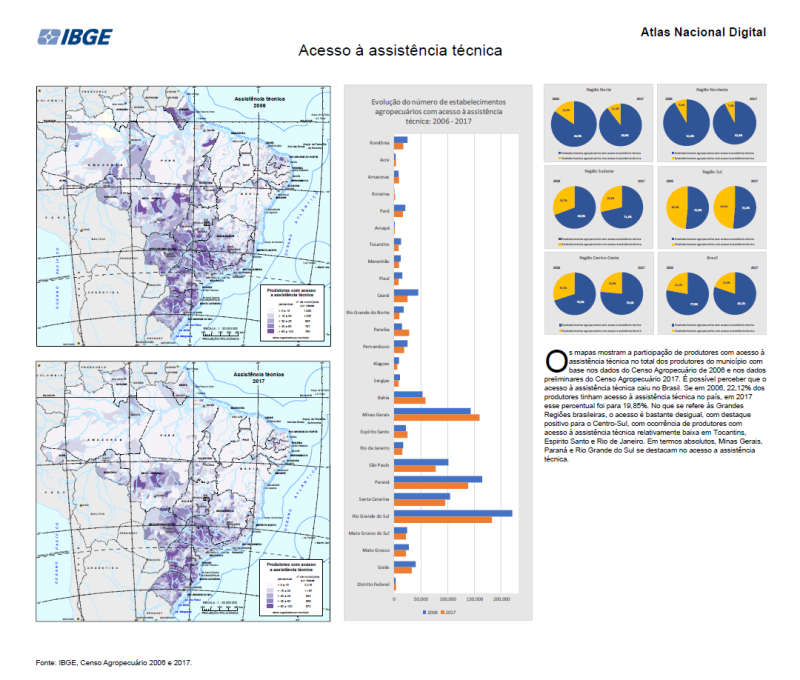Open the 'Região Nordeste' pie chart panel

pos(712,123)
